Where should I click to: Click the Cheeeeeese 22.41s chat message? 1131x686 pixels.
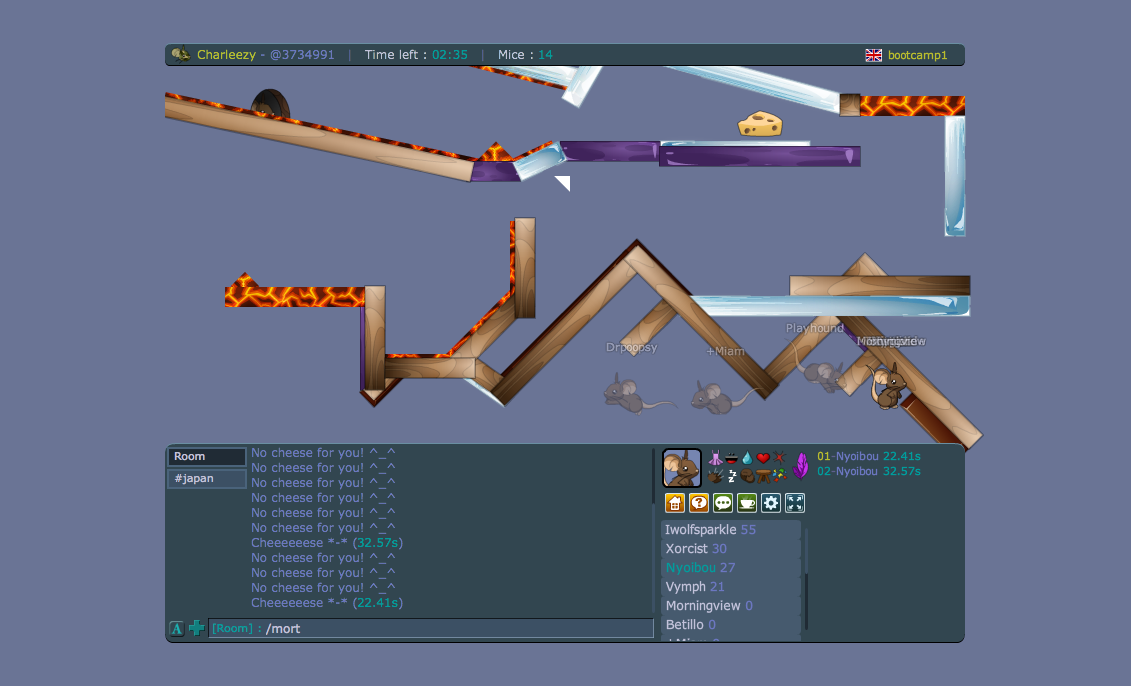[327, 602]
